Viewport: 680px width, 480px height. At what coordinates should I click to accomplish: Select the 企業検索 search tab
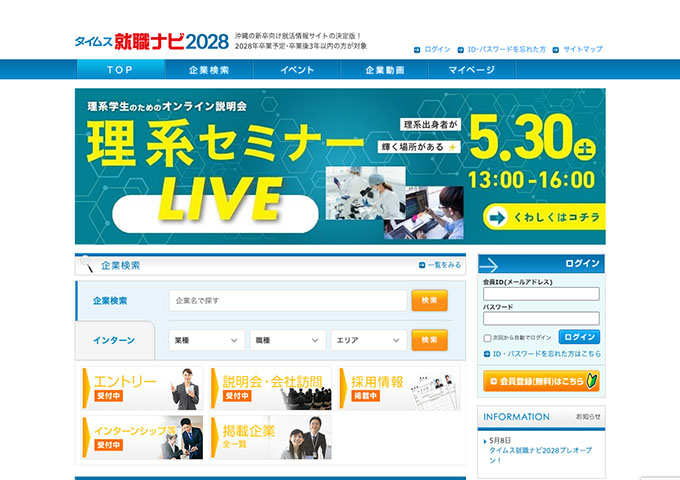[110, 300]
